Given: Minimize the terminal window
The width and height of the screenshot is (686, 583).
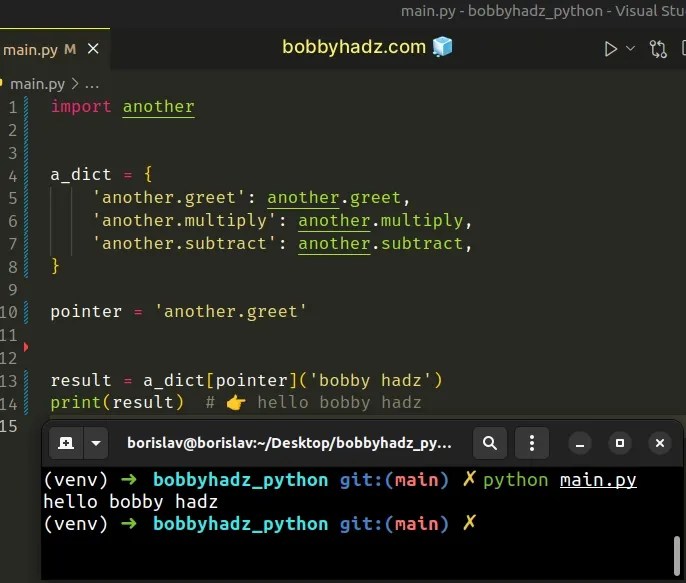Looking at the screenshot, I should [x=580, y=443].
